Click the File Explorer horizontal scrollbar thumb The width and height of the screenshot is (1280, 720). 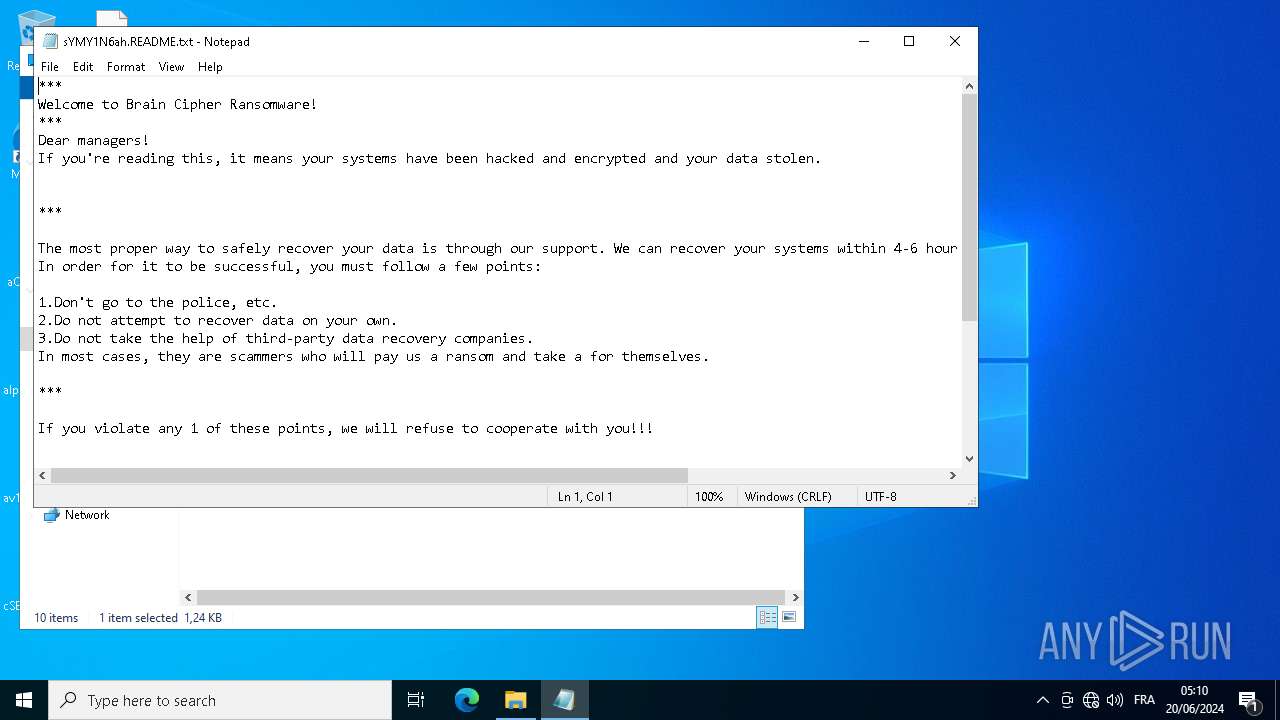[491, 597]
